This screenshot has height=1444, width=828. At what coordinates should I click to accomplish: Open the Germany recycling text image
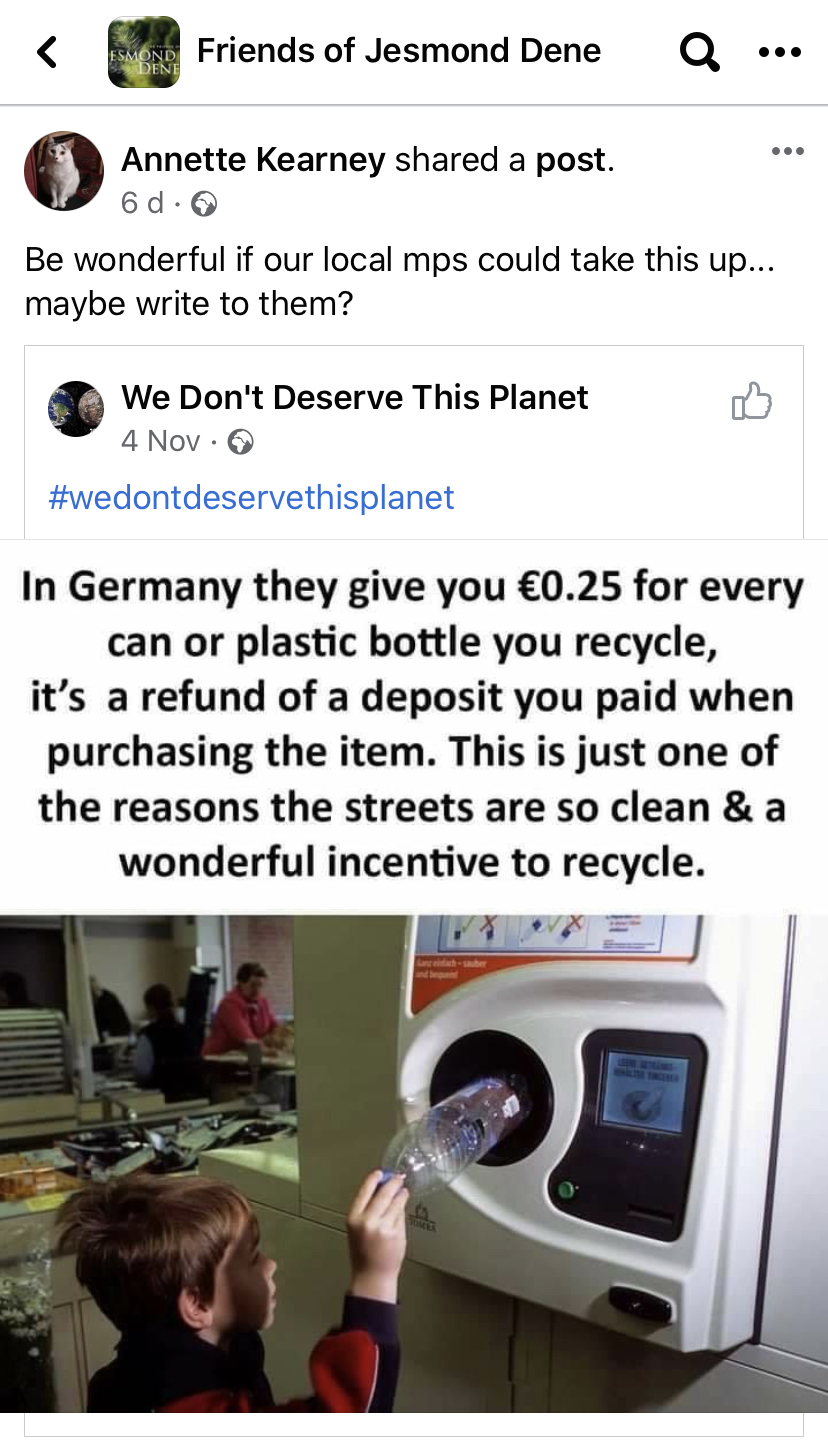tap(414, 725)
